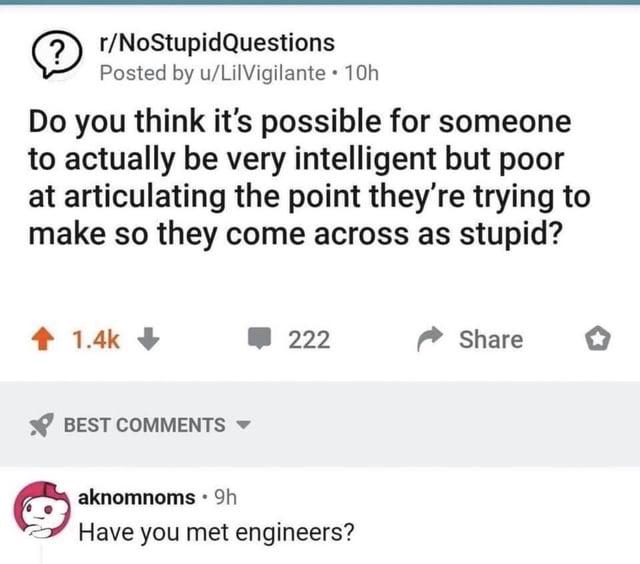This screenshot has width=640, height=564.
Task: Give an award using the badge icon
Action: (598, 339)
